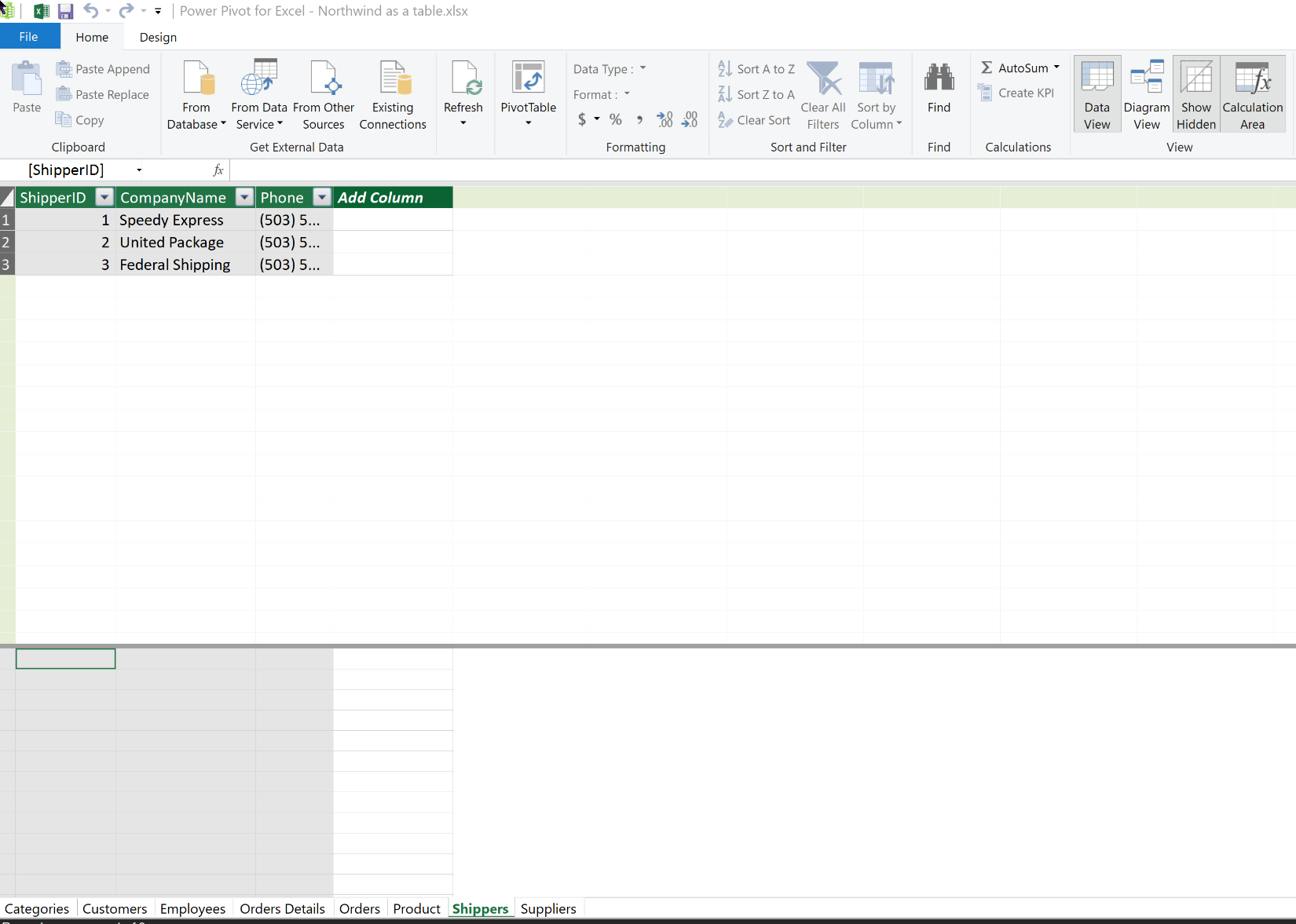Select the Shippers table tab

click(481, 908)
